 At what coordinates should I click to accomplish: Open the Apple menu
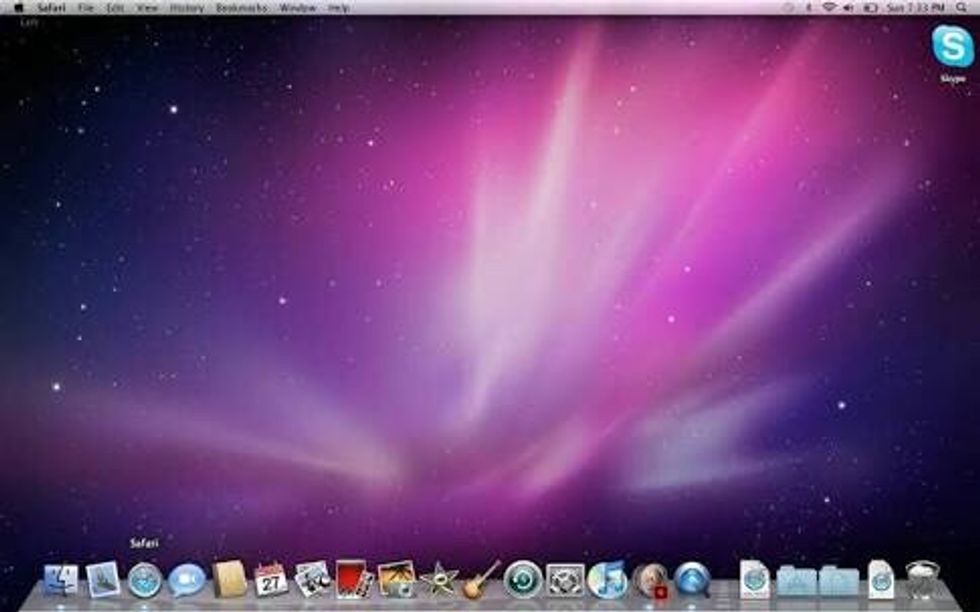tap(18, 7)
